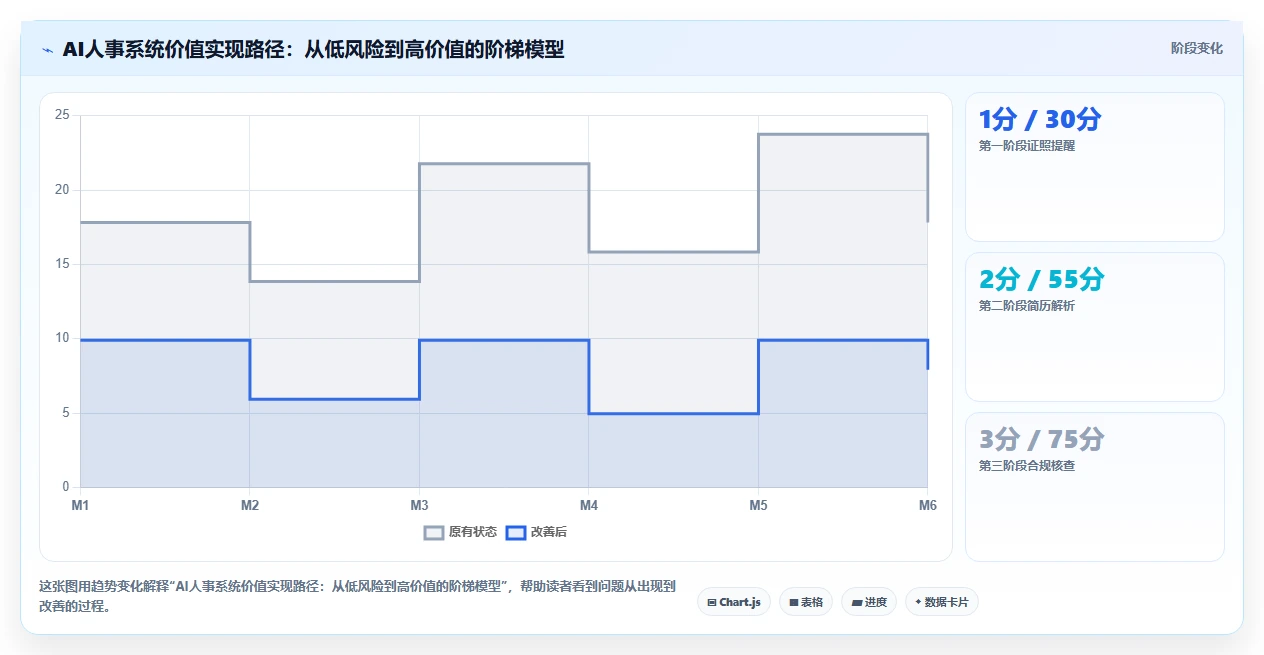Click the 阶段变化 label in header
1264x655 pixels.
1196,49
